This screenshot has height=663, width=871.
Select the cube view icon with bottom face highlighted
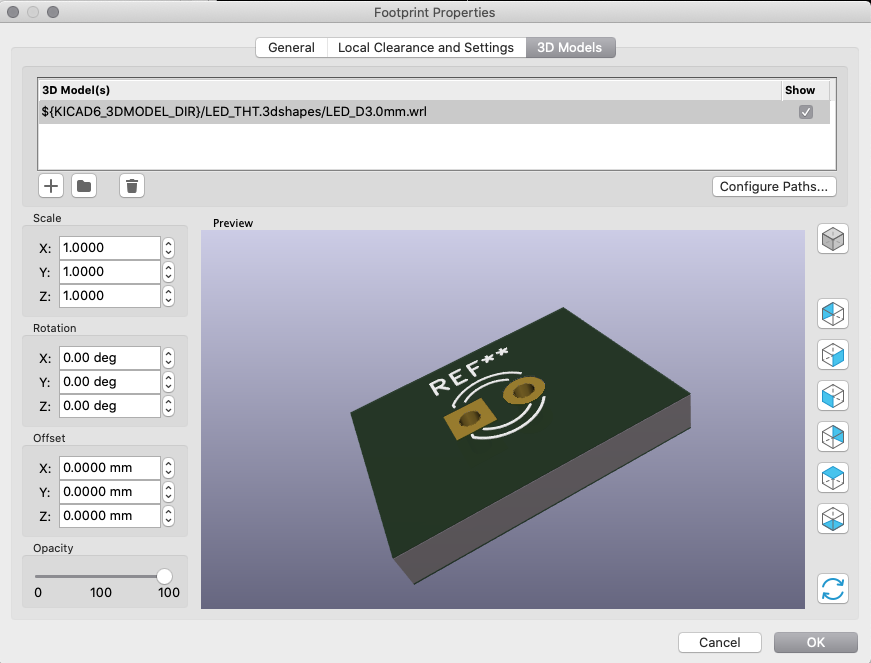pyautogui.click(x=833, y=518)
